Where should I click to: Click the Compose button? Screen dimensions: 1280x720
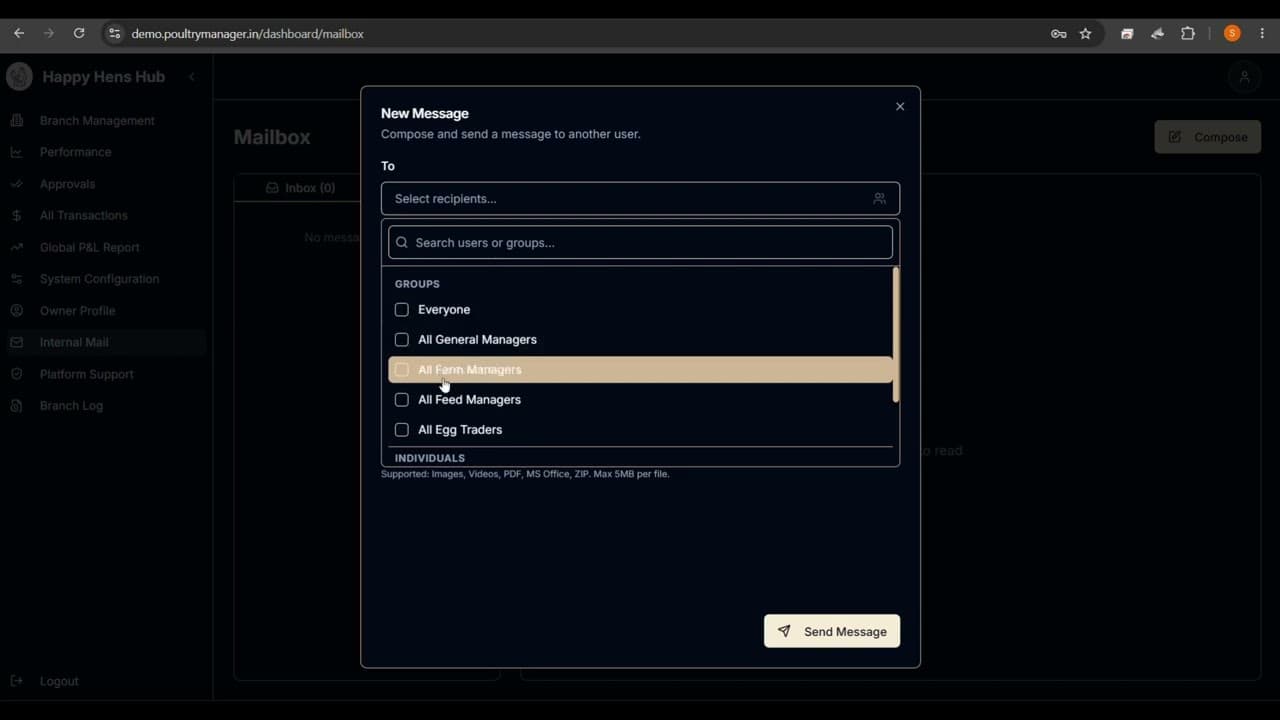click(x=1208, y=137)
